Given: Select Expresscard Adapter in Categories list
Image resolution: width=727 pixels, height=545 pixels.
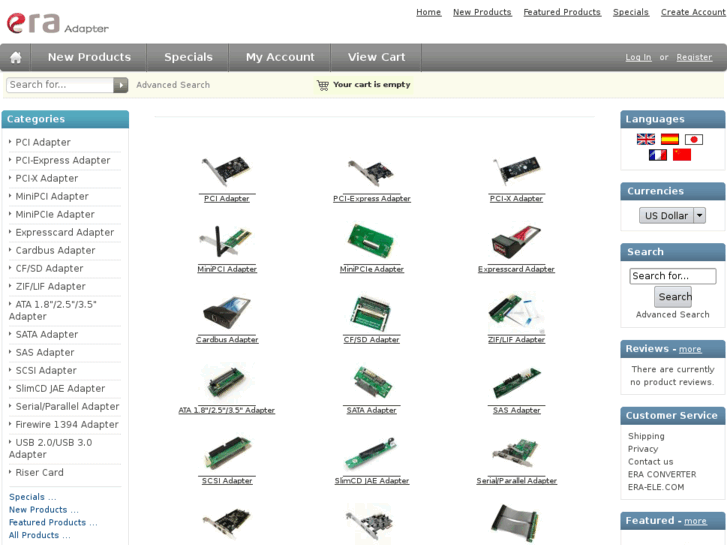Looking at the screenshot, I should pos(64,232).
